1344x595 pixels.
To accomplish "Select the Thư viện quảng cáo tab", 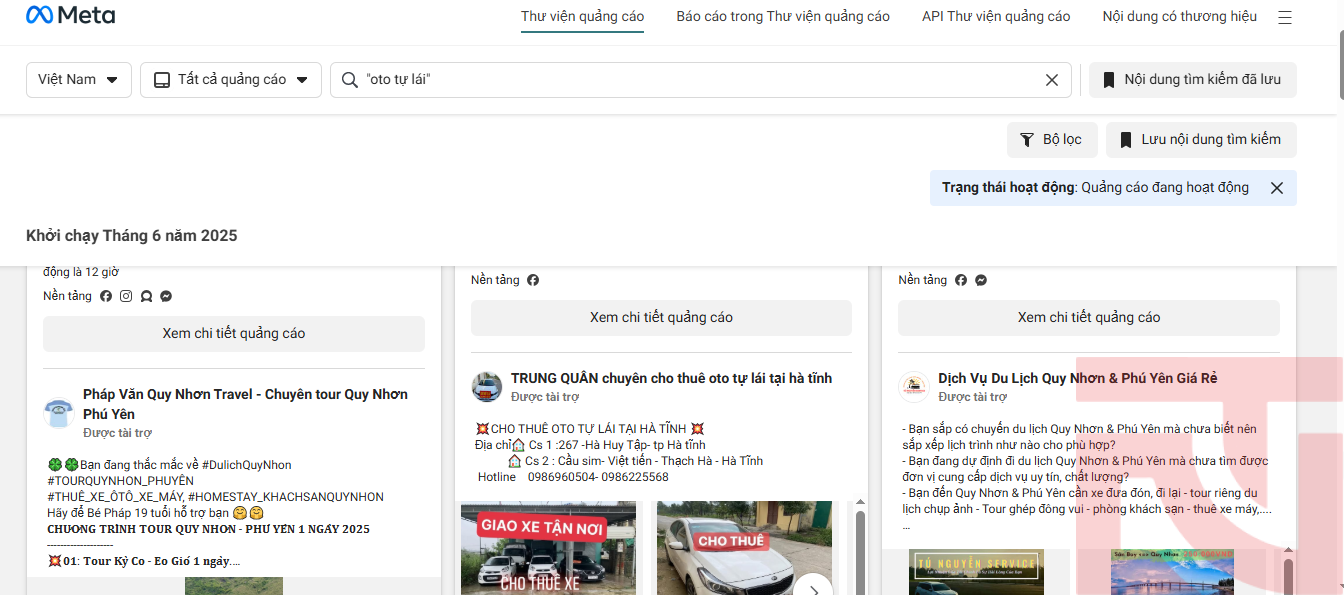I will pos(582,16).
